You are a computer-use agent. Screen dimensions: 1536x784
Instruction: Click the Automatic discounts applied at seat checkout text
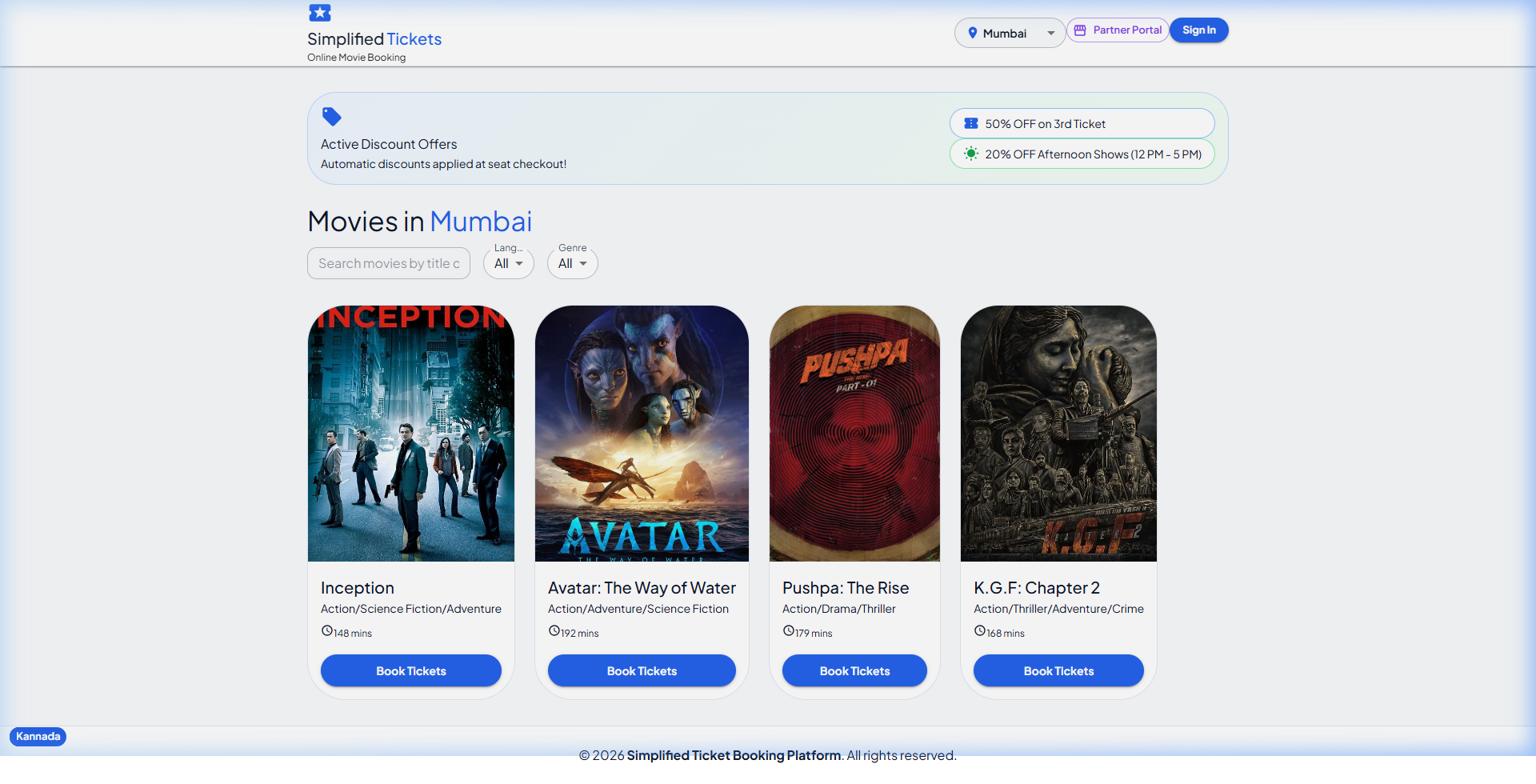(x=443, y=164)
